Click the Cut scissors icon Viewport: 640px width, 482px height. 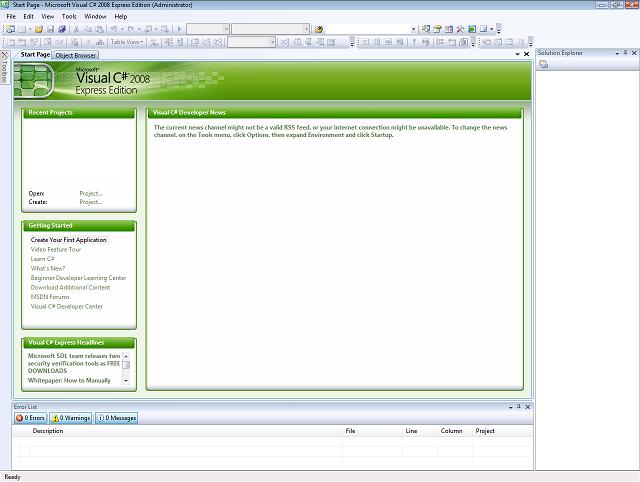(76, 29)
